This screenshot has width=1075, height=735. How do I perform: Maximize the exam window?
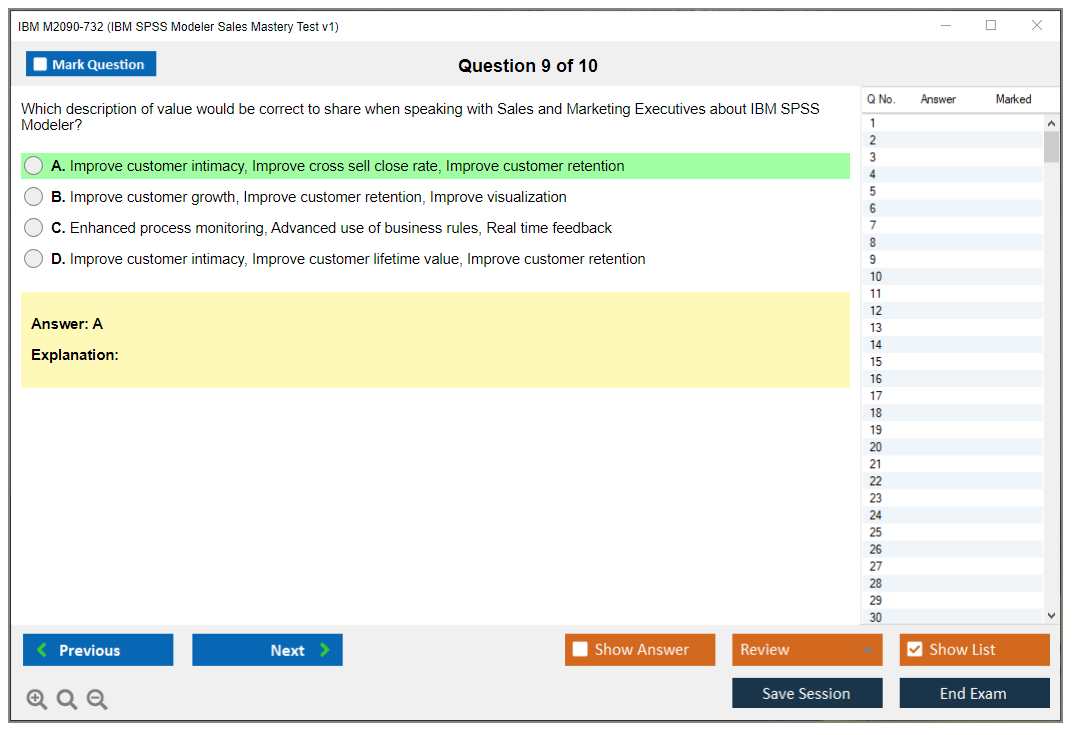click(x=991, y=26)
